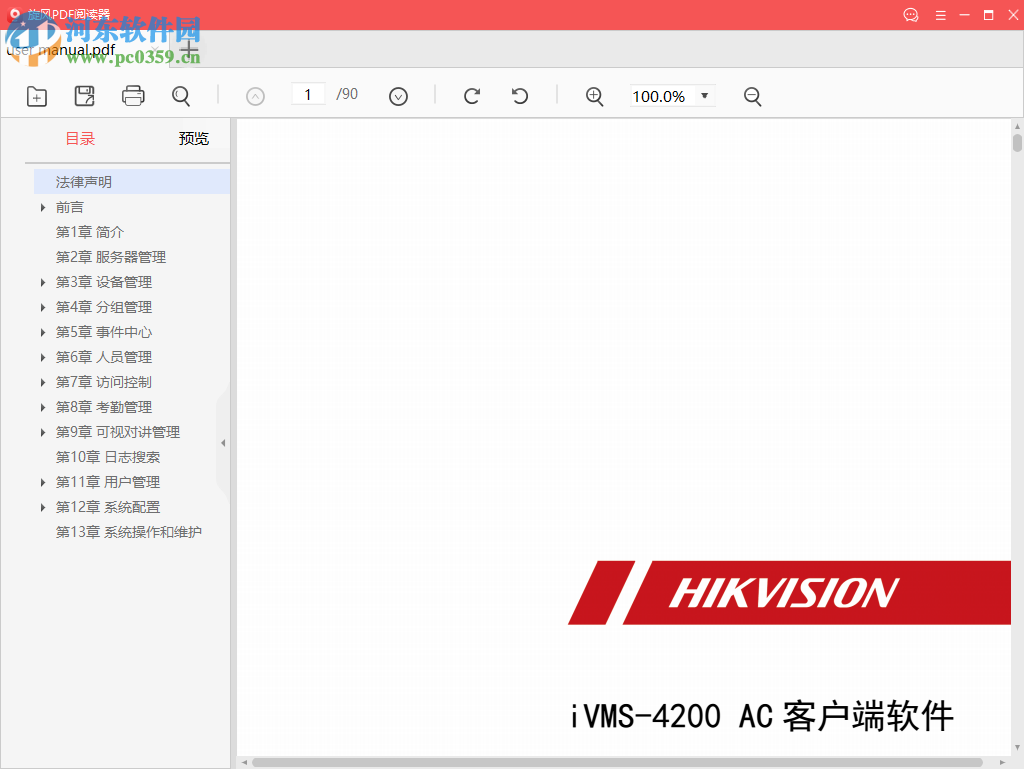Open outline entry 第1章 简介
The image size is (1024, 769).
point(90,232)
